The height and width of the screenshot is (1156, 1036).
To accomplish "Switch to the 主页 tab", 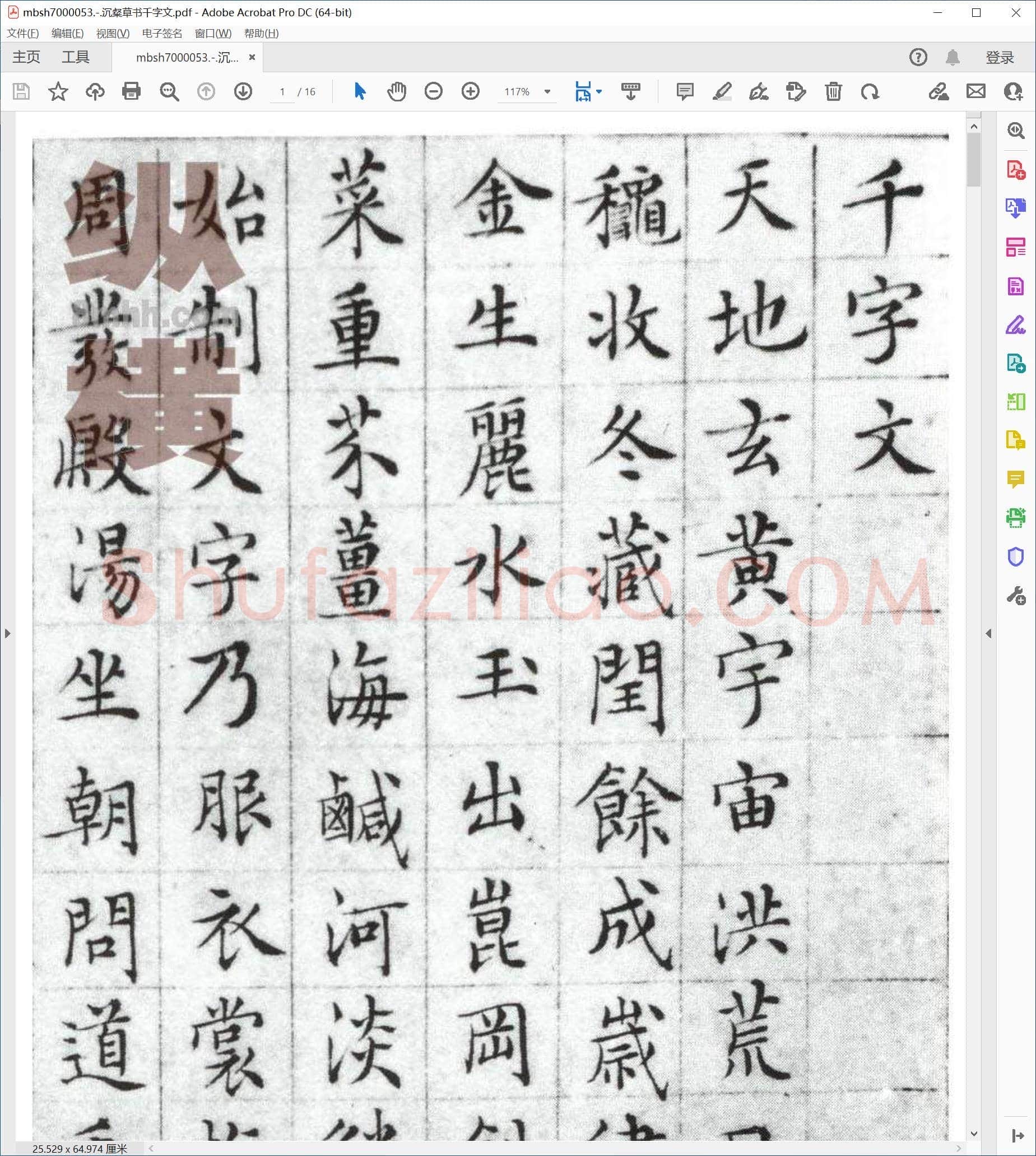I will (26, 58).
